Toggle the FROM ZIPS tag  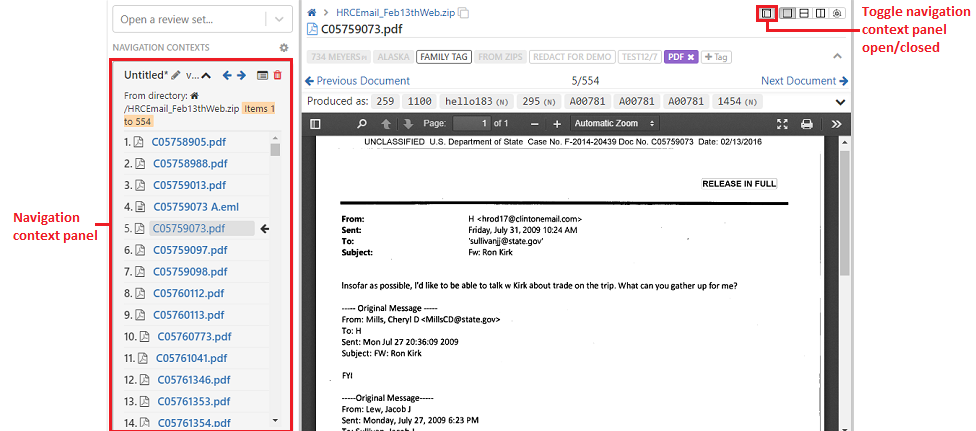tap(500, 57)
